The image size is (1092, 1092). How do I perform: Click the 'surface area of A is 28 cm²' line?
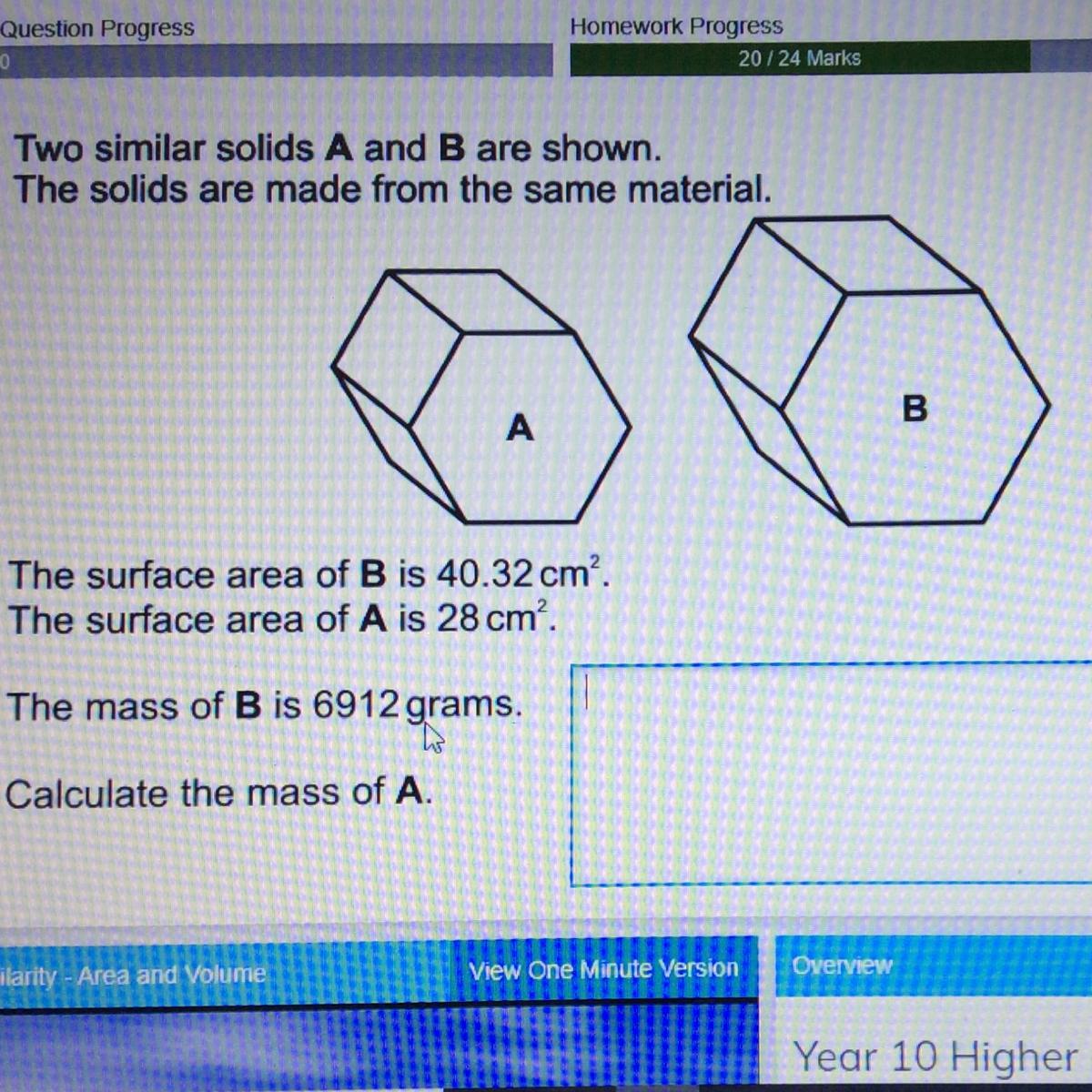281,619
